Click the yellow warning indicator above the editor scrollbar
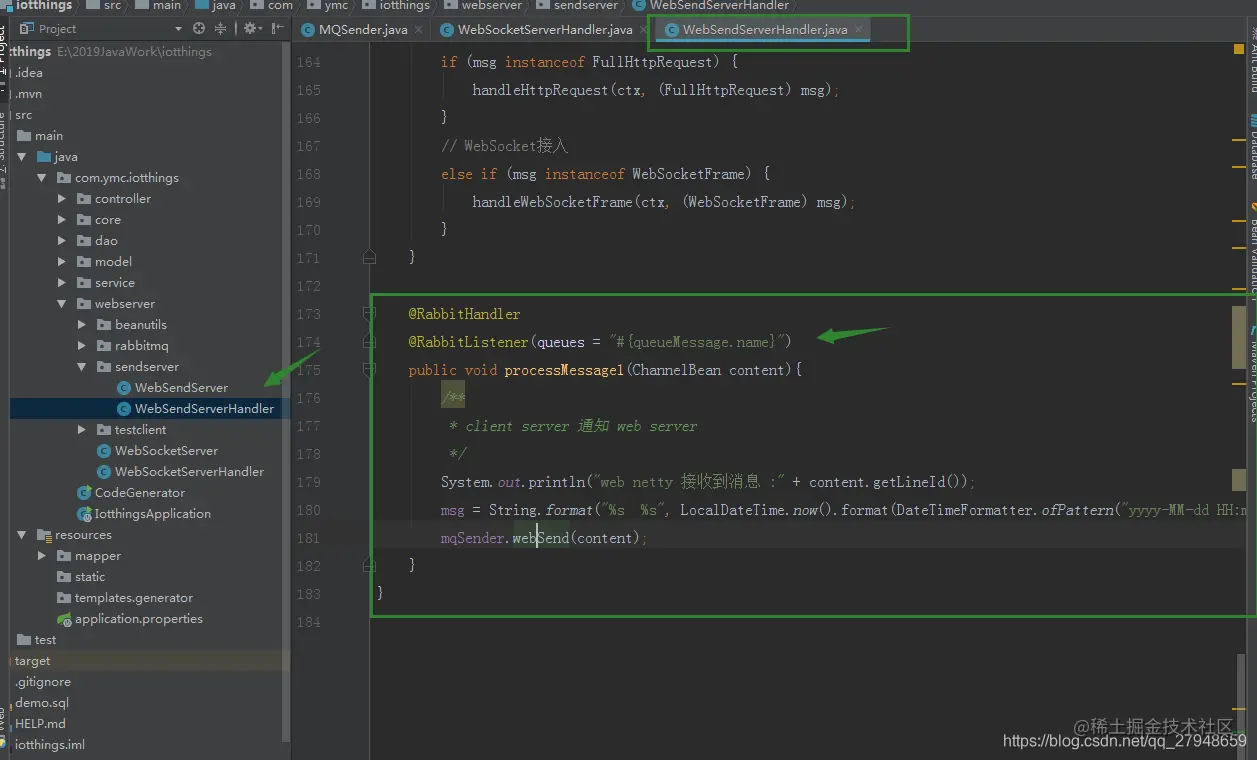The height and width of the screenshot is (760, 1257). tap(1239, 48)
